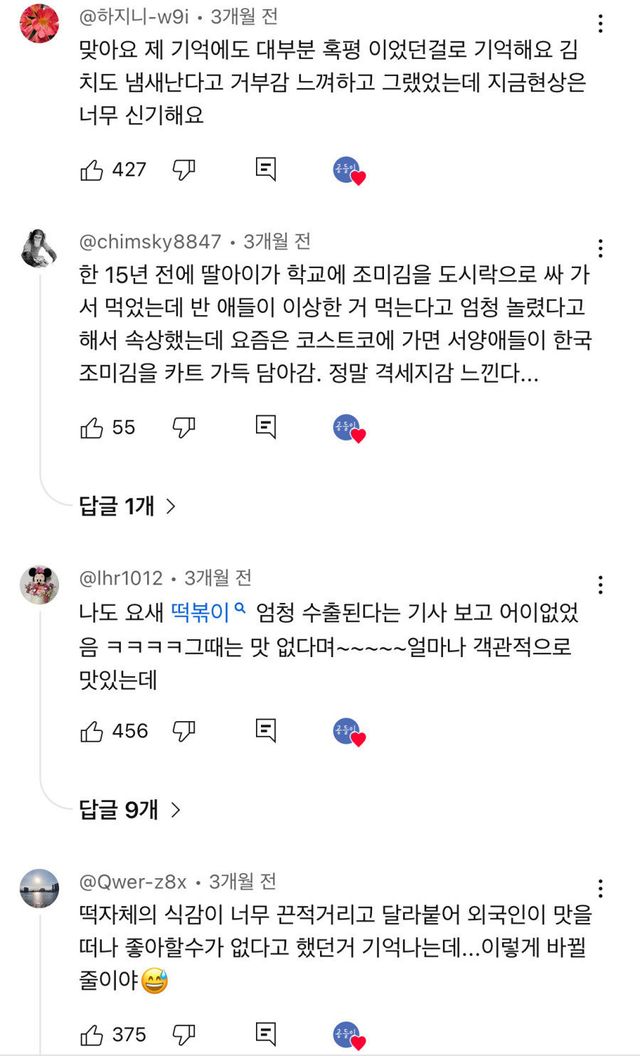The height and width of the screenshot is (1056, 640).
Task: Dislike the comment by @하지니-w9i
Action: (x=184, y=169)
